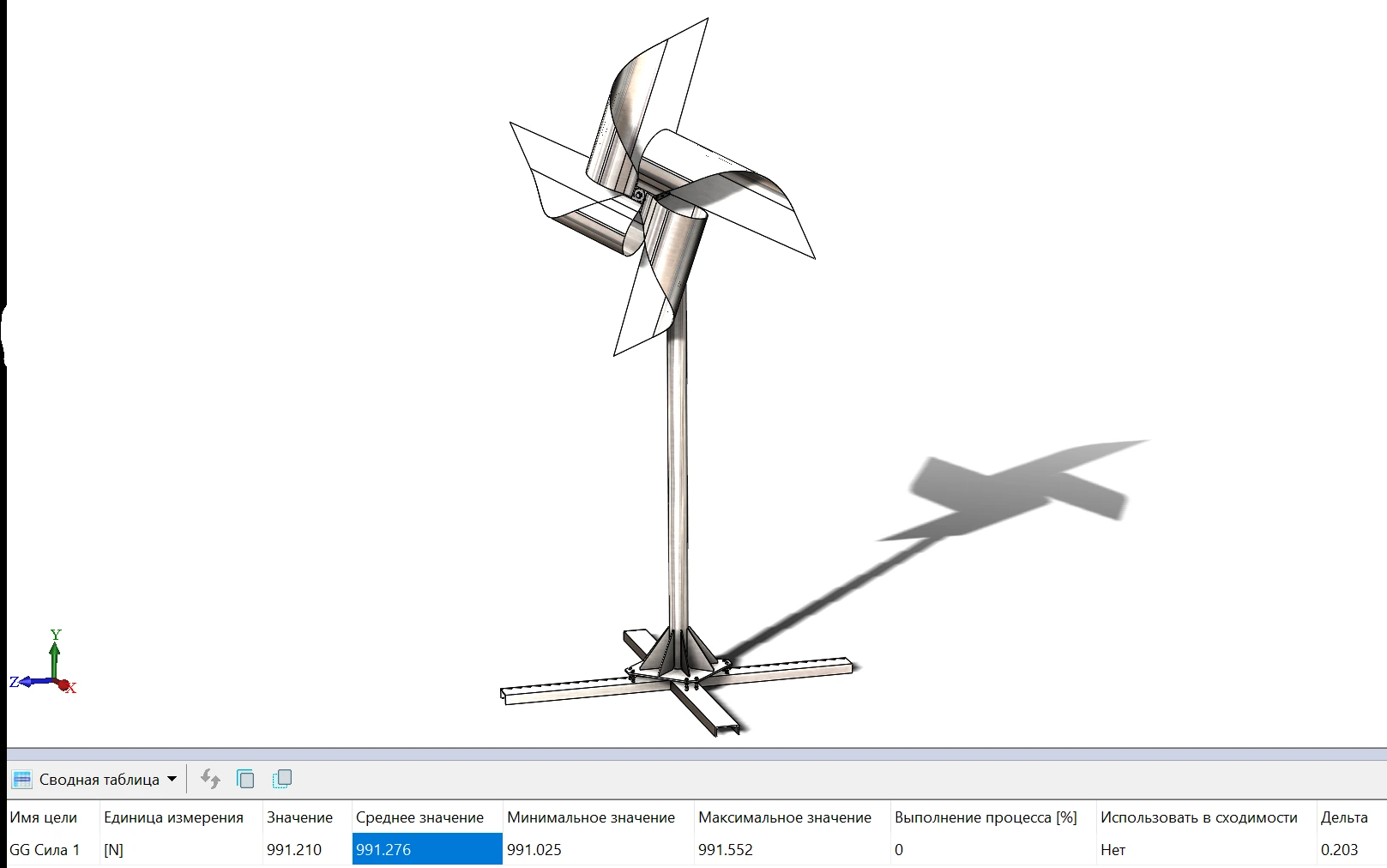Click the Минимальное значение column header
Image resolution: width=1387 pixels, height=868 pixels.
click(x=591, y=817)
